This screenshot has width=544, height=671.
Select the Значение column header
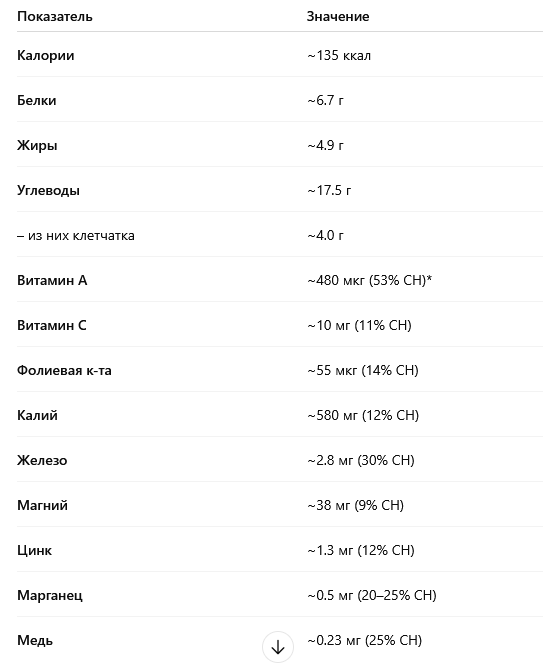[x=338, y=16]
